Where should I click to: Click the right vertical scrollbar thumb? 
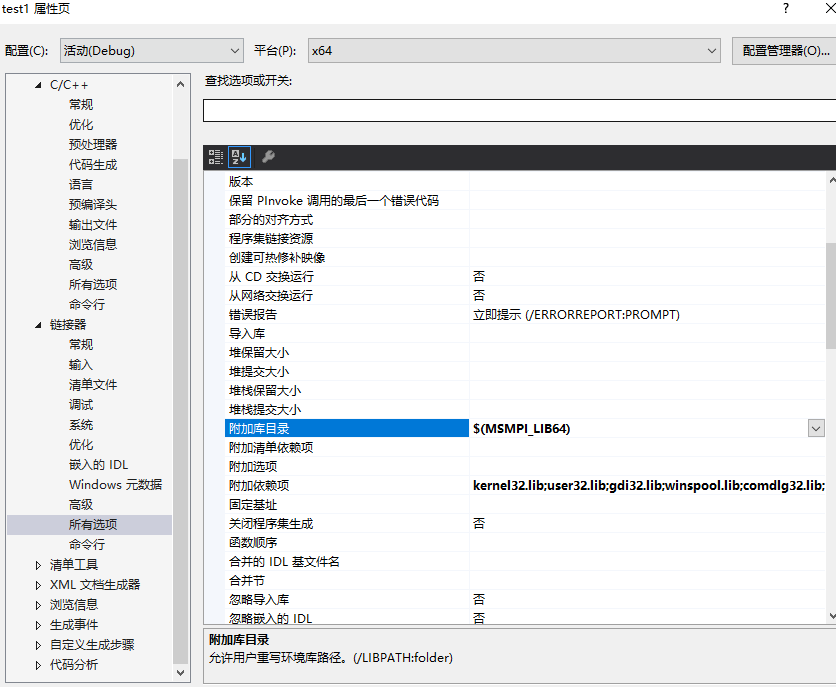coord(829,270)
